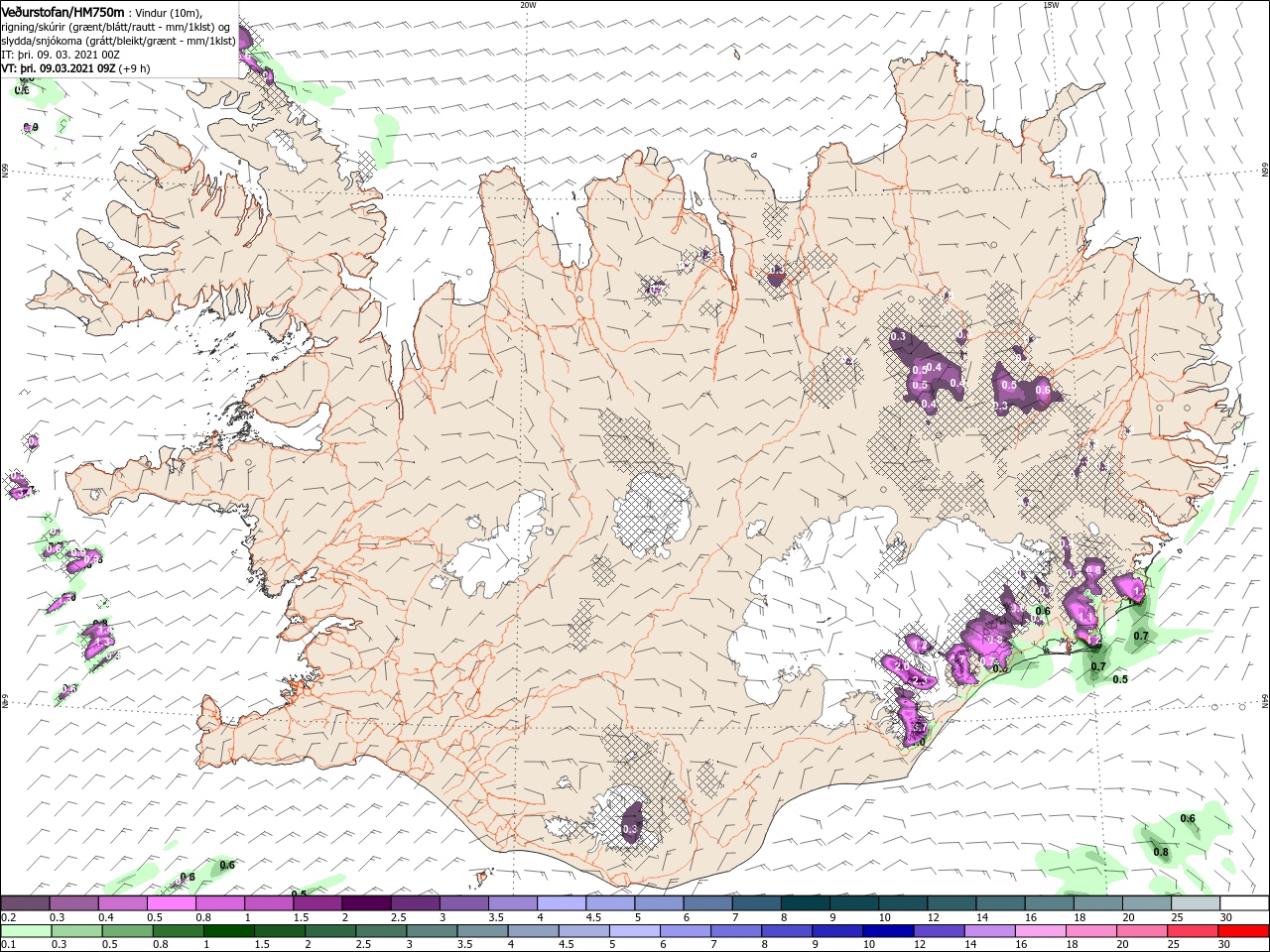Screen dimensions: 1270x952
Task: Click the white Hofsjökull glacier in central Iceland
Action: 652,512
